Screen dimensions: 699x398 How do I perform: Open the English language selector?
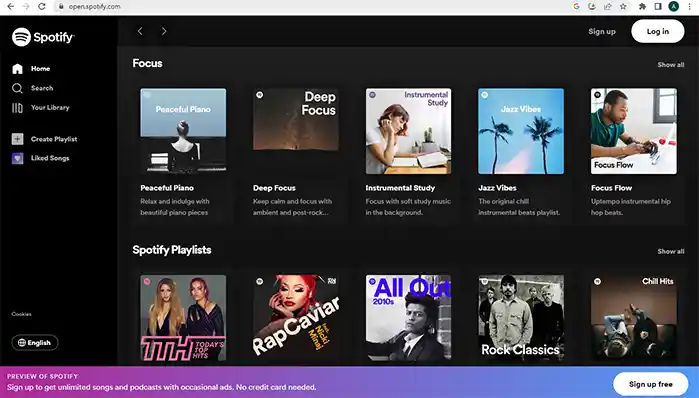pos(35,343)
